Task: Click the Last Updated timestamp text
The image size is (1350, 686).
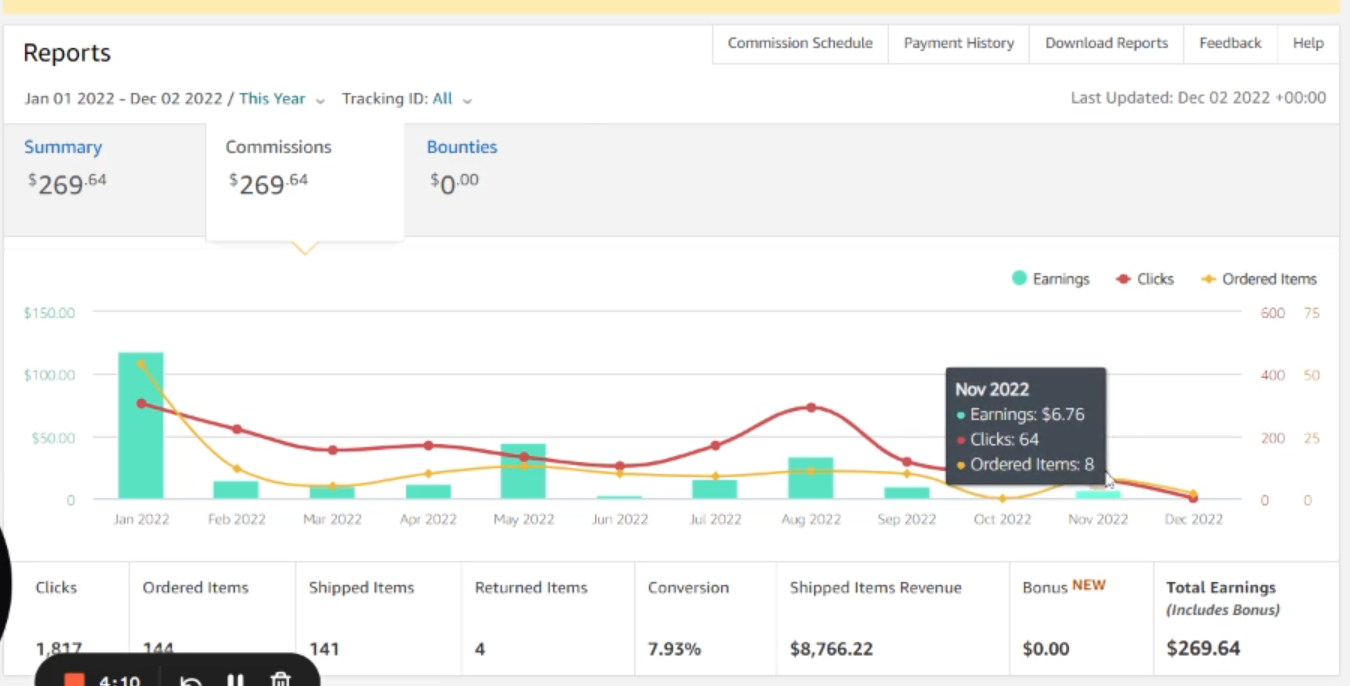Action: pyautogui.click(x=1198, y=98)
